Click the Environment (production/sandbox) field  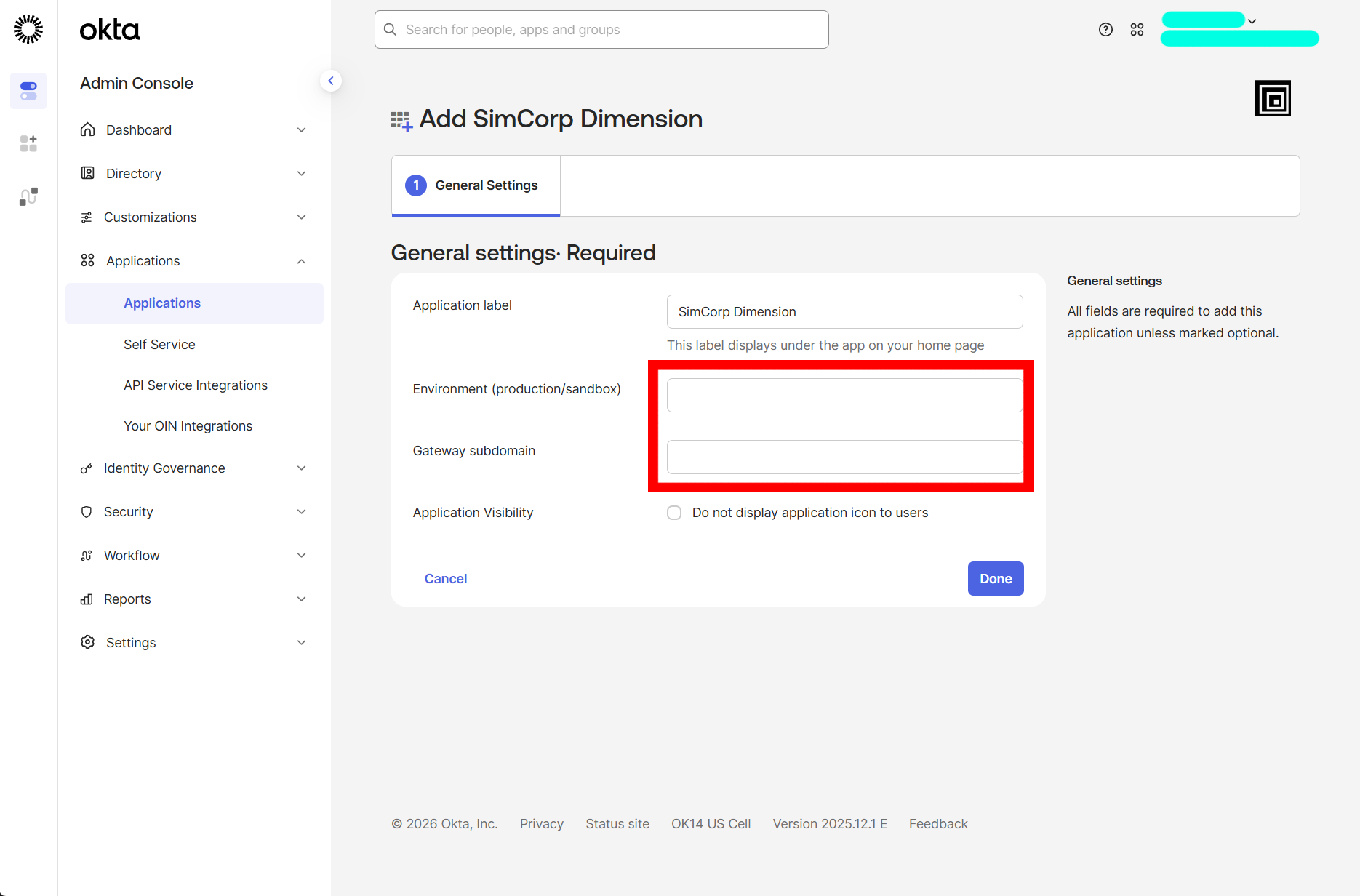[844, 396]
